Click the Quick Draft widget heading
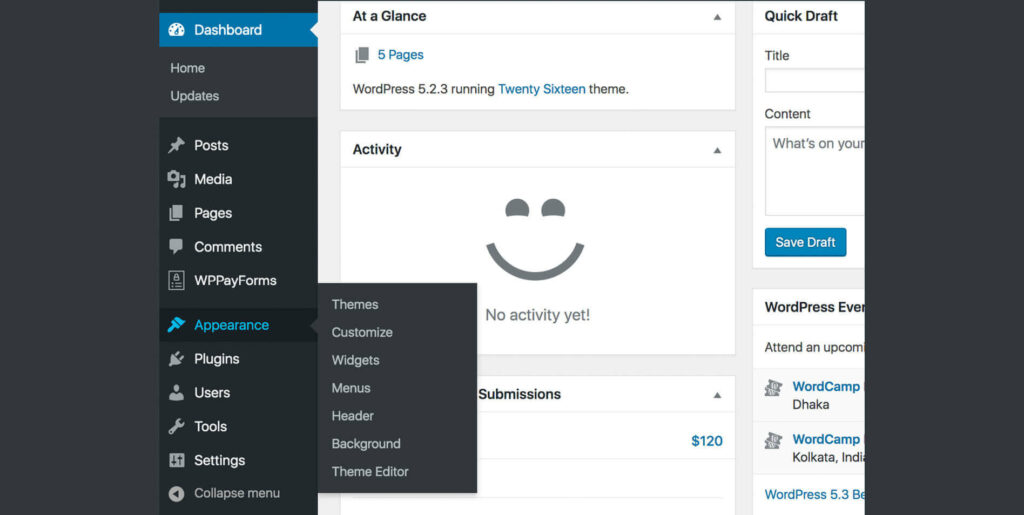1024x515 pixels. click(x=801, y=16)
